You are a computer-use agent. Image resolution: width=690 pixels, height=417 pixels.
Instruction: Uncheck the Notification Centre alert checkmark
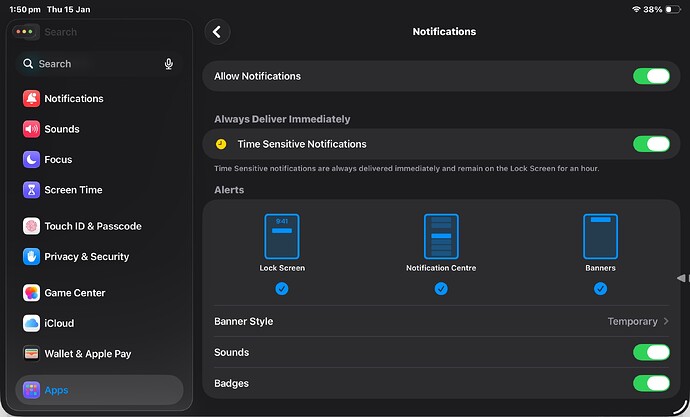point(441,289)
